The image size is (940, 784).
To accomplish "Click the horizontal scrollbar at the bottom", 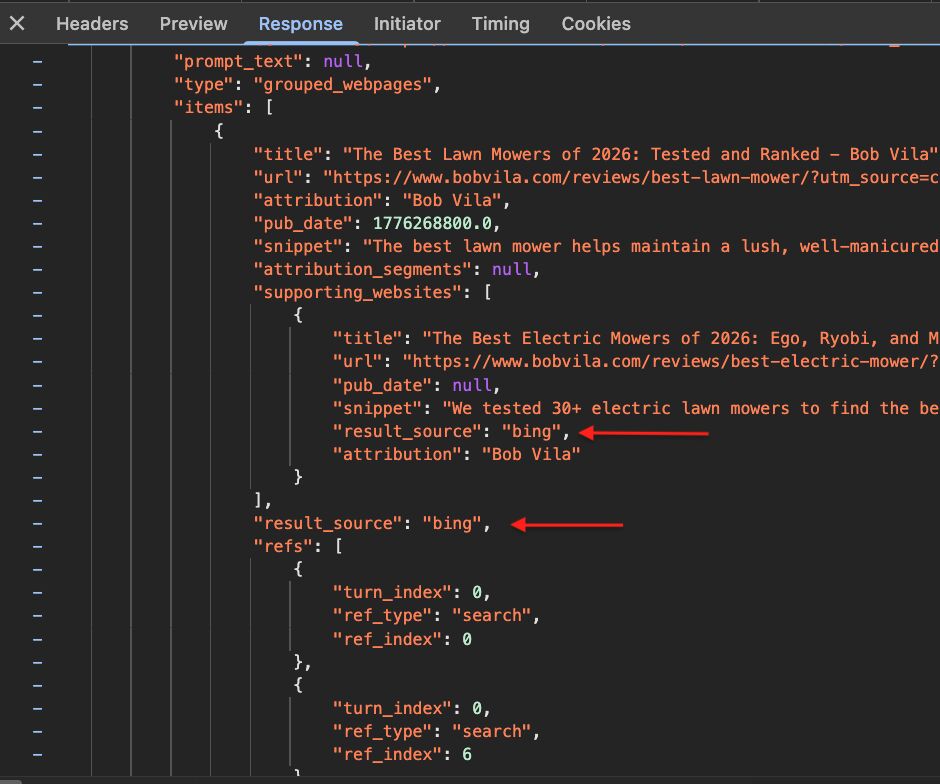I will (11, 782).
